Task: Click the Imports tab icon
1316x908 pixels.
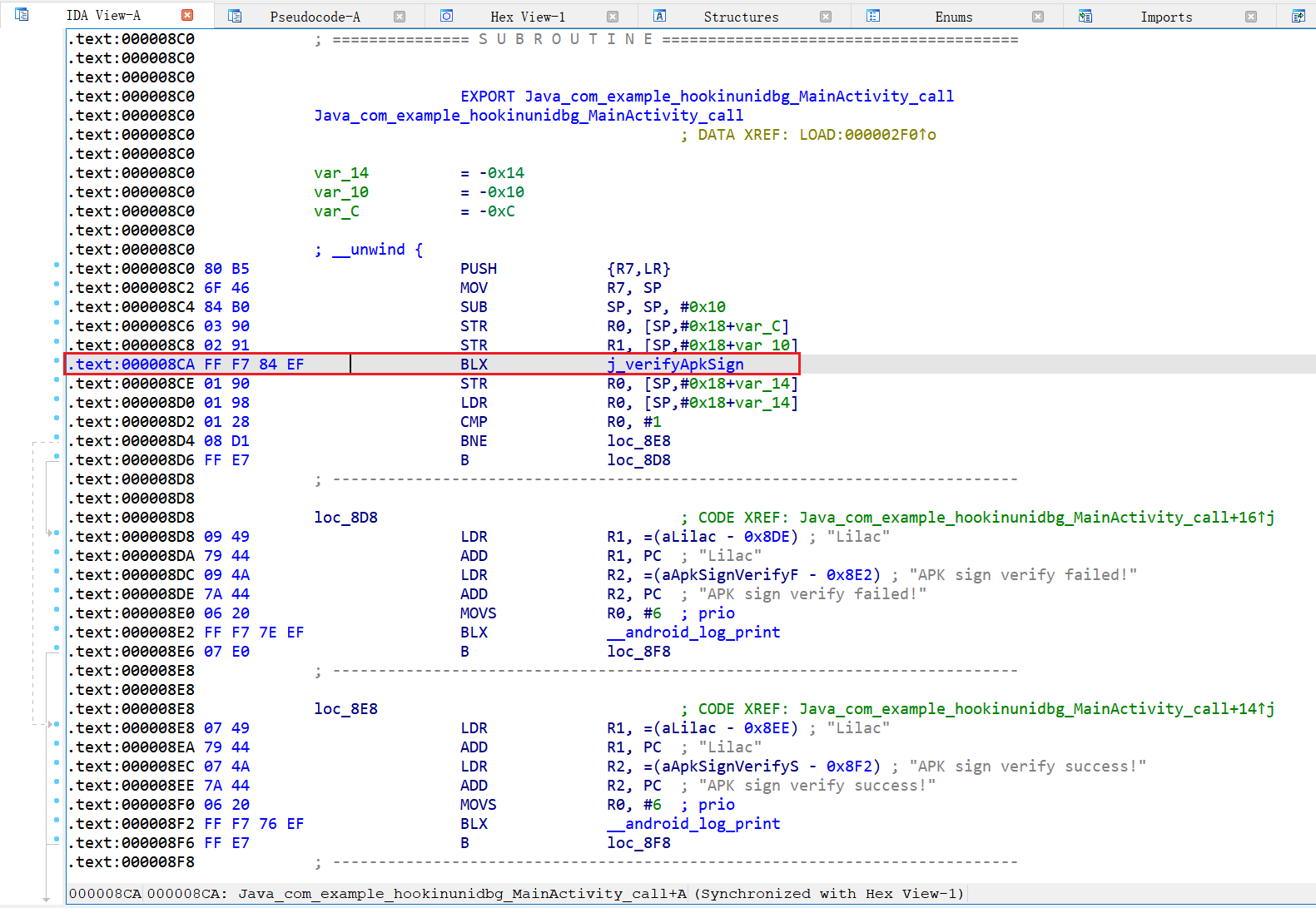Action: pos(1085,16)
